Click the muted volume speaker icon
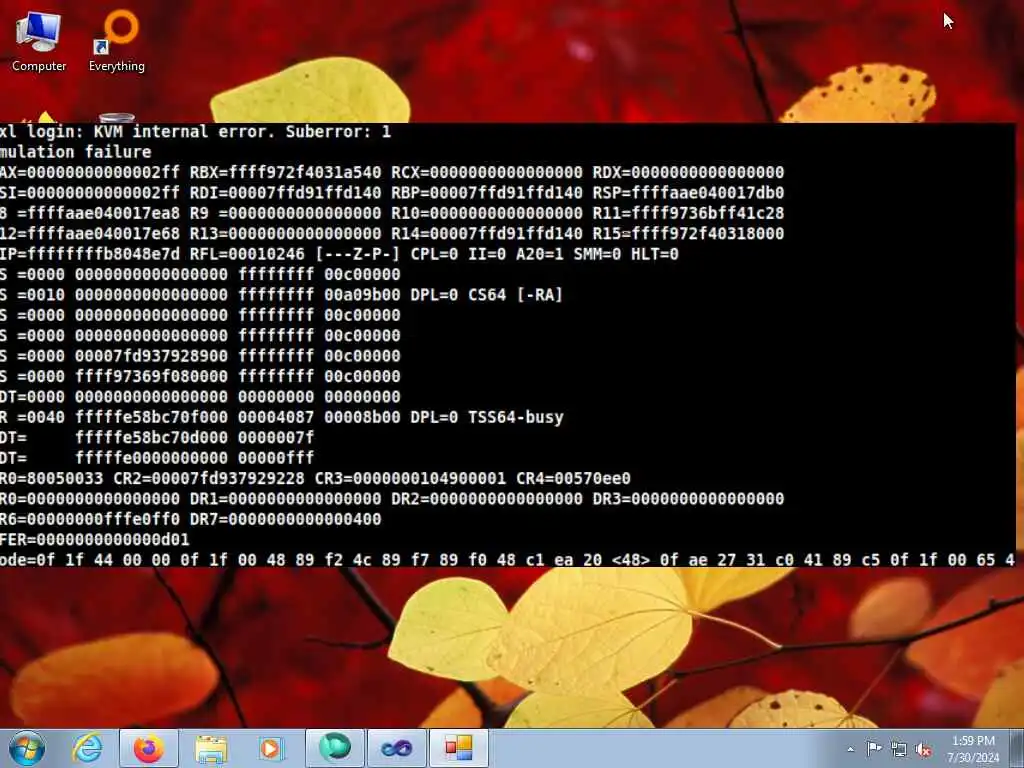Viewport: 1024px width, 768px height. click(x=923, y=749)
